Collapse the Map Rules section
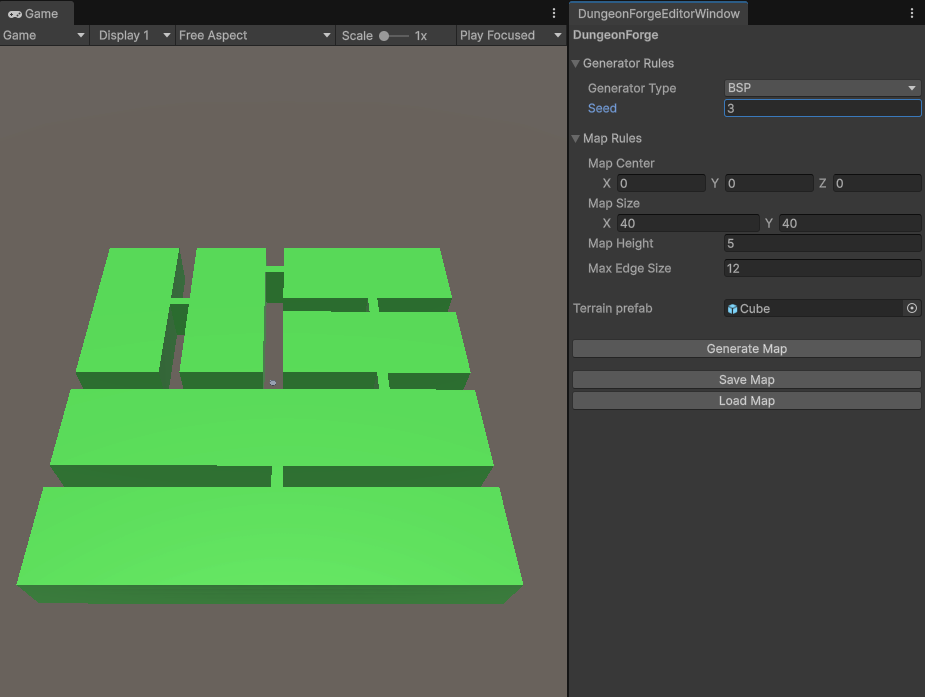 (x=576, y=139)
